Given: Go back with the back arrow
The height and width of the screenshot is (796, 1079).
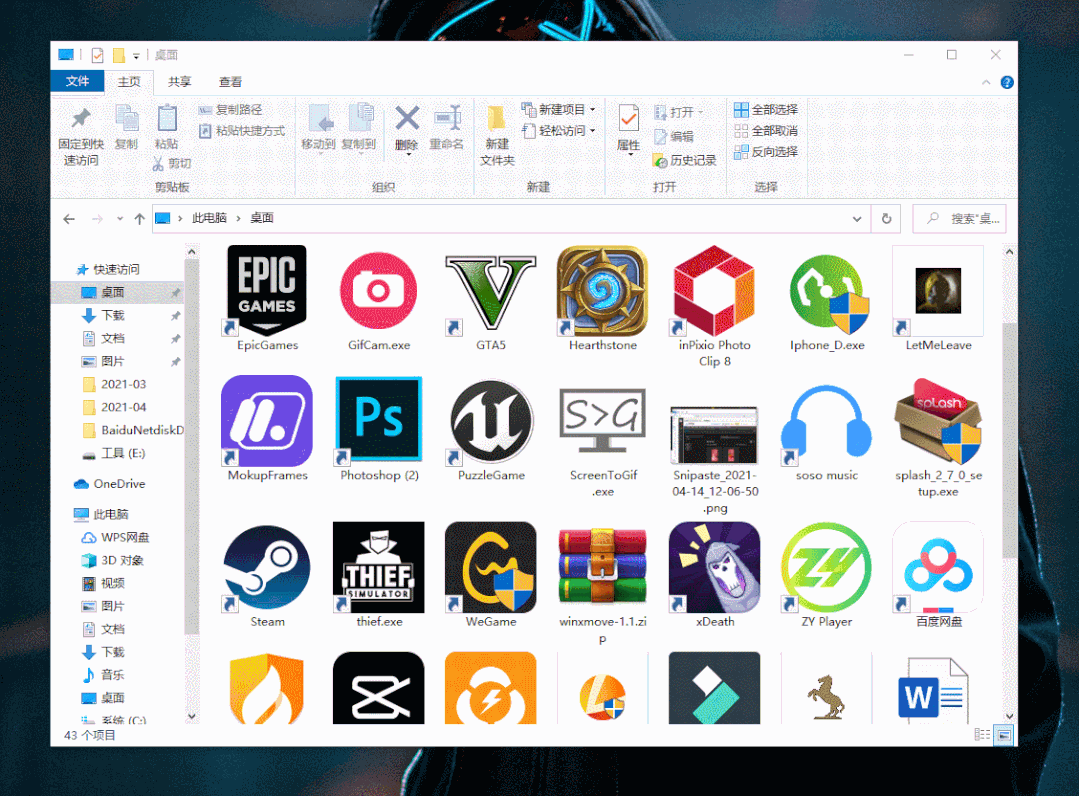Looking at the screenshot, I should pyautogui.click(x=69, y=219).
